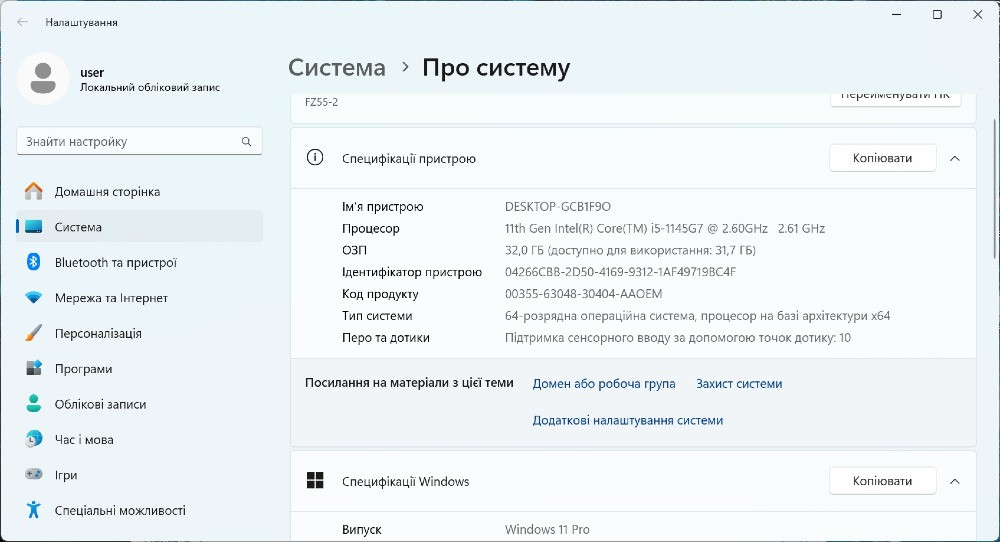
Task: Open Додаткові налаштування системи link
Action: point(627,421)
